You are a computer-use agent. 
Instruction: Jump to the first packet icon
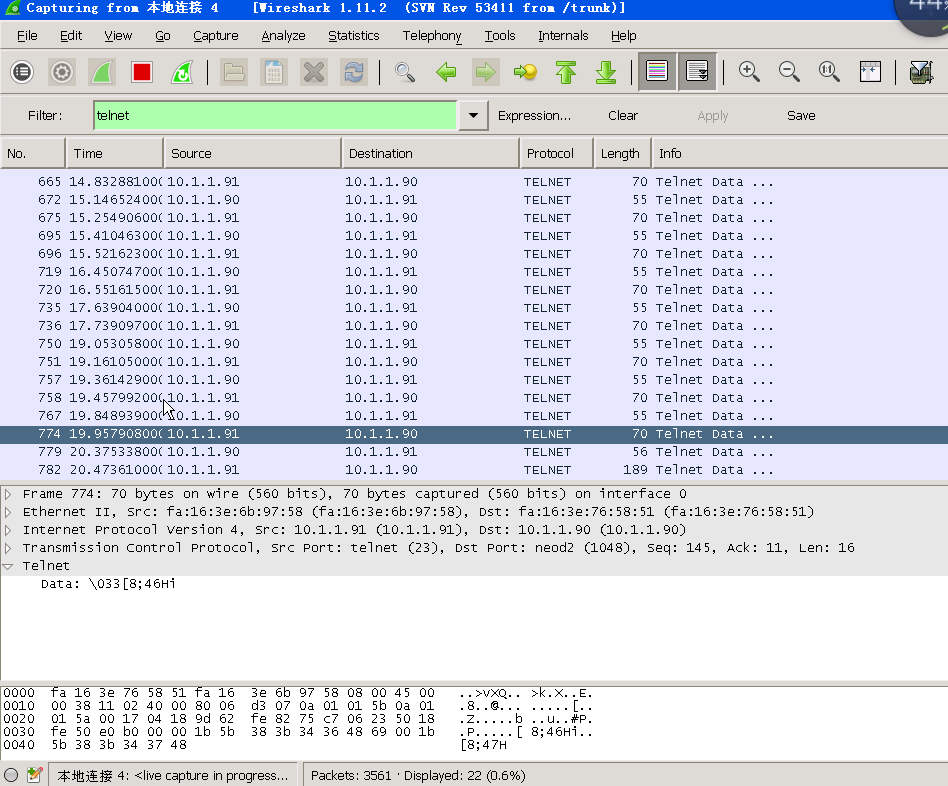click(x=566, y=72)
